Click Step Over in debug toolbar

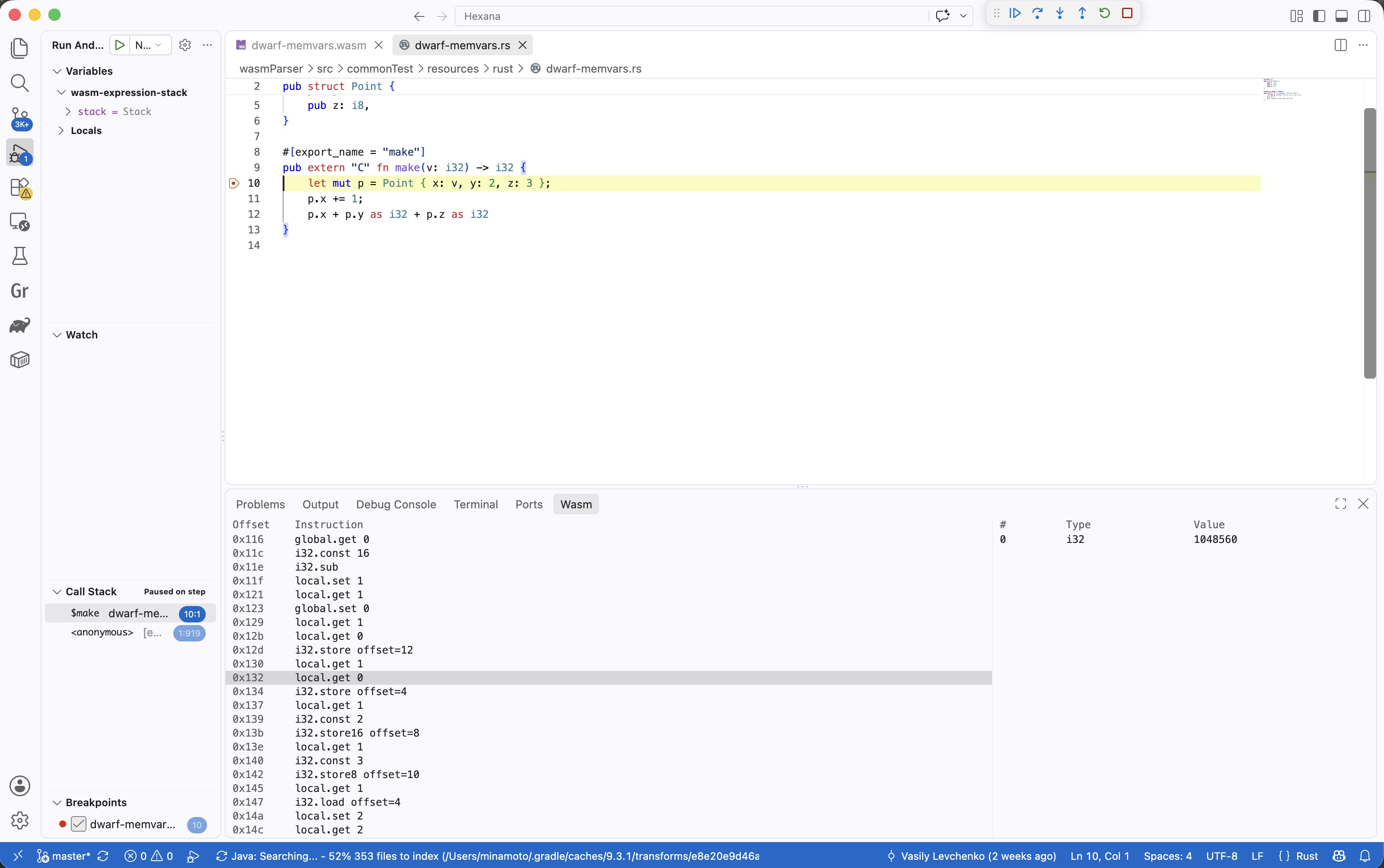pyautogui.click(x=1037, y=13)
